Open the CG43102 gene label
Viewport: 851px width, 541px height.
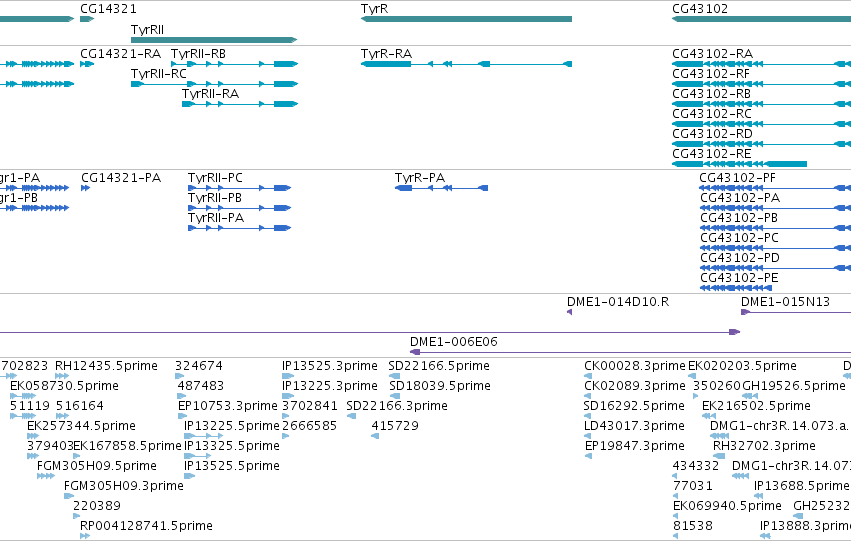[x=700, y=9]
